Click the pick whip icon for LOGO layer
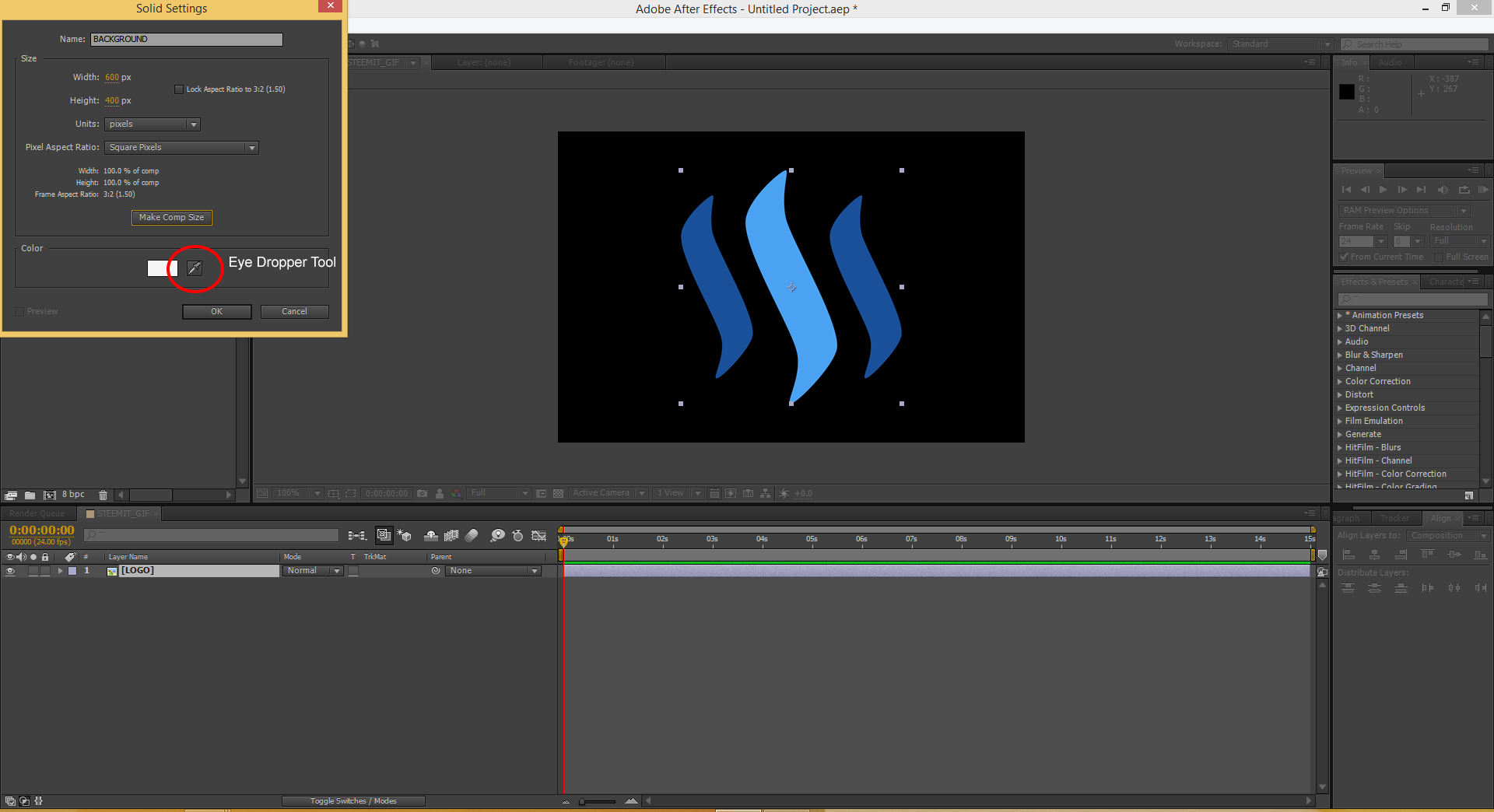This screenshot has width=1494, height=812. (436, 571)
